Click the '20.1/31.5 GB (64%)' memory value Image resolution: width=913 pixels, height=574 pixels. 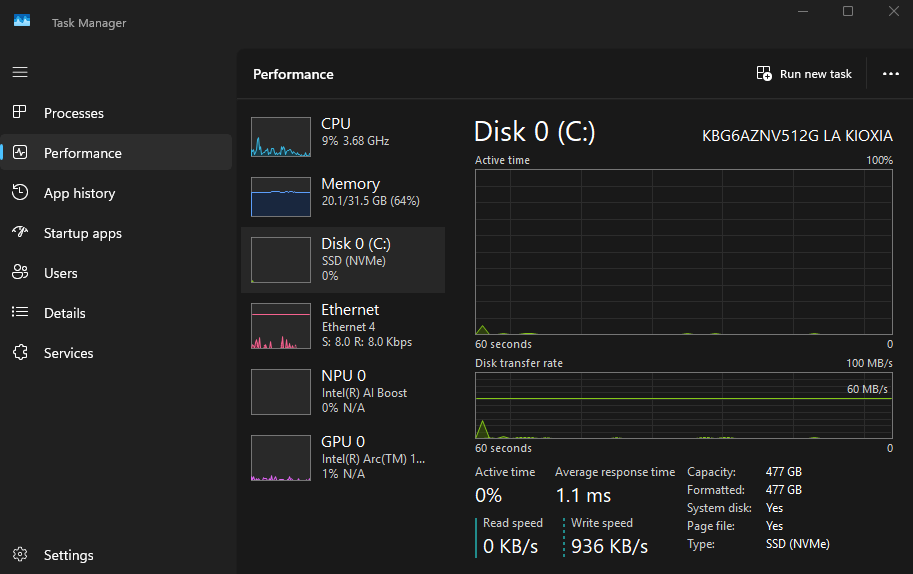(x=370, y=201)
